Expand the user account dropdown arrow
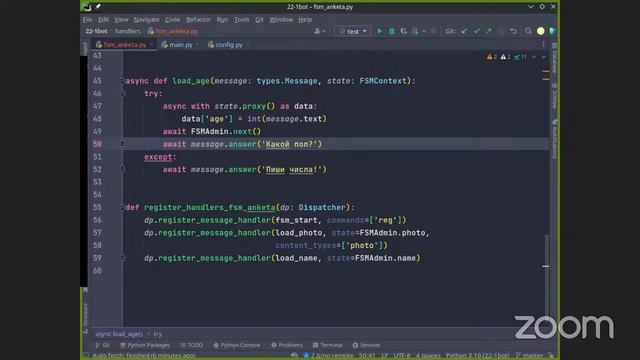Image resolution: width=640 pixels, height=360 pixels. tap(324, 31)
